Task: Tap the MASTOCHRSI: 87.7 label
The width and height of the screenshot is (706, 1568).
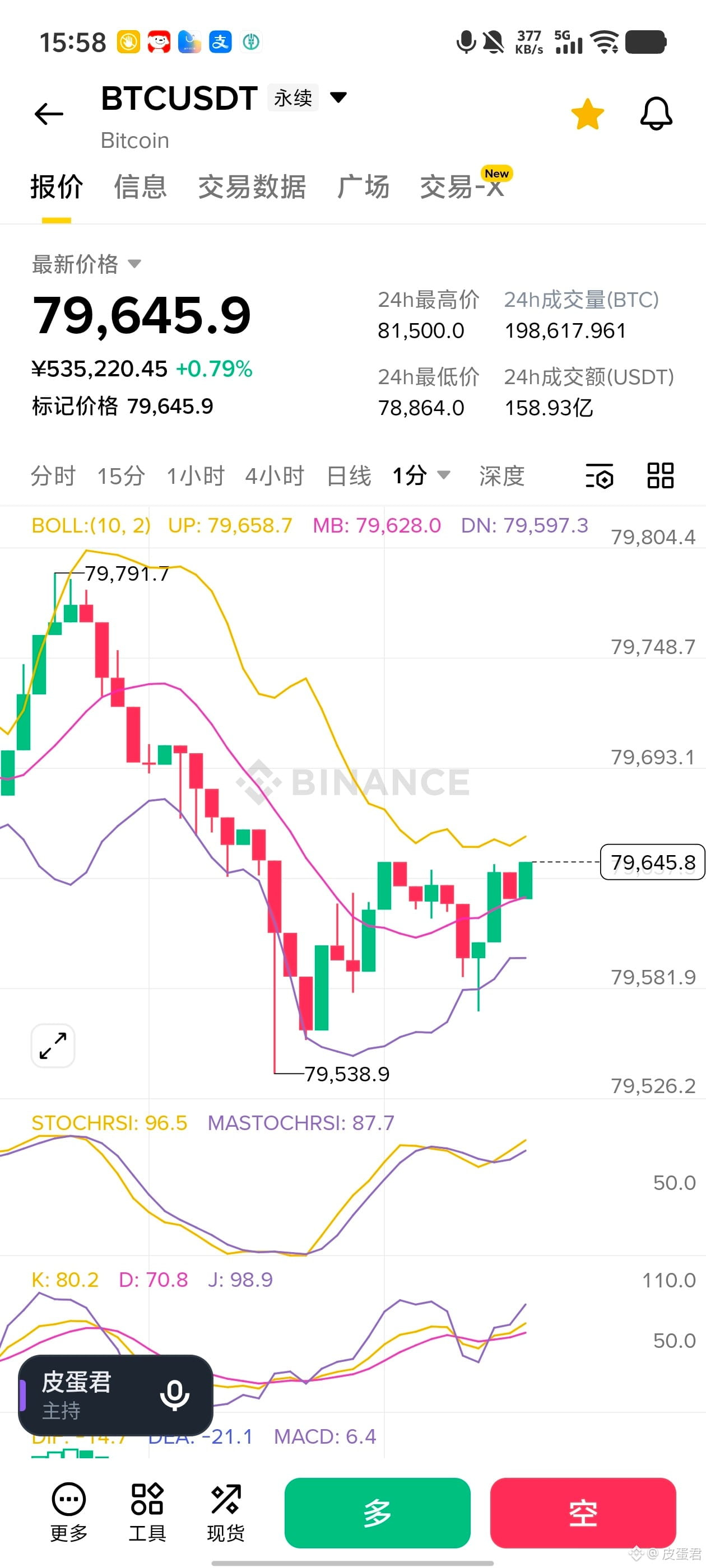Action: pyautogui.click(x=301, y=1123)
